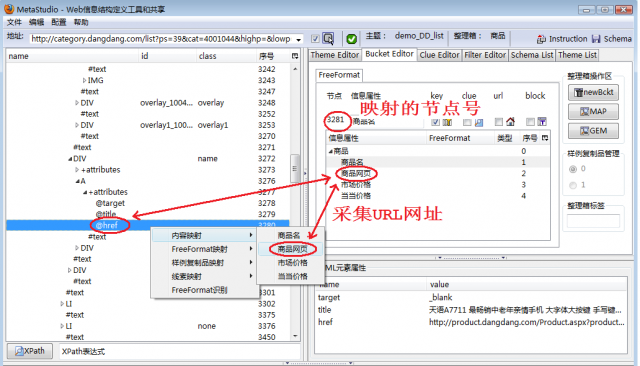Choose FreeFormat识别 in the context menu

click(x=205, y=290)
